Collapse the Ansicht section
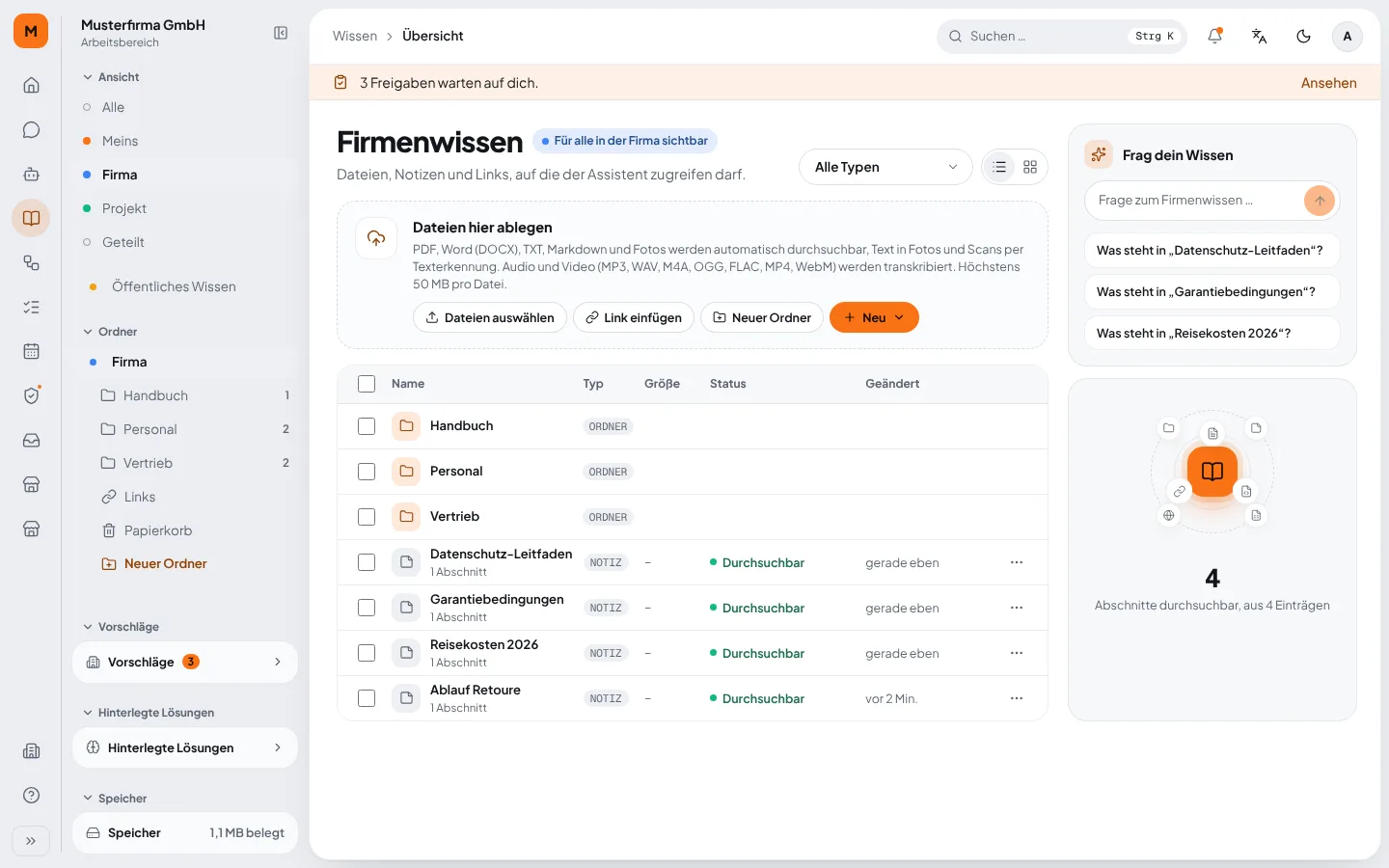1389x868 pixels. point(111,77)
